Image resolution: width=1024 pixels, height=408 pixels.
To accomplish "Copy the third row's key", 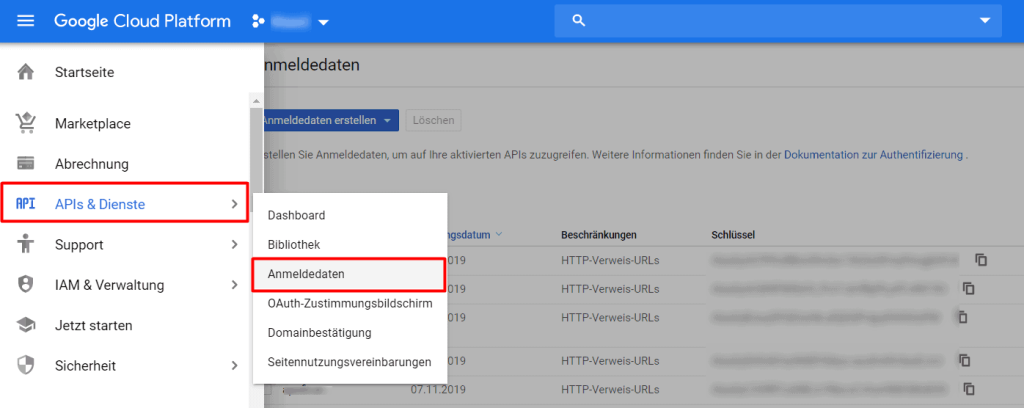I will (962, 317).
